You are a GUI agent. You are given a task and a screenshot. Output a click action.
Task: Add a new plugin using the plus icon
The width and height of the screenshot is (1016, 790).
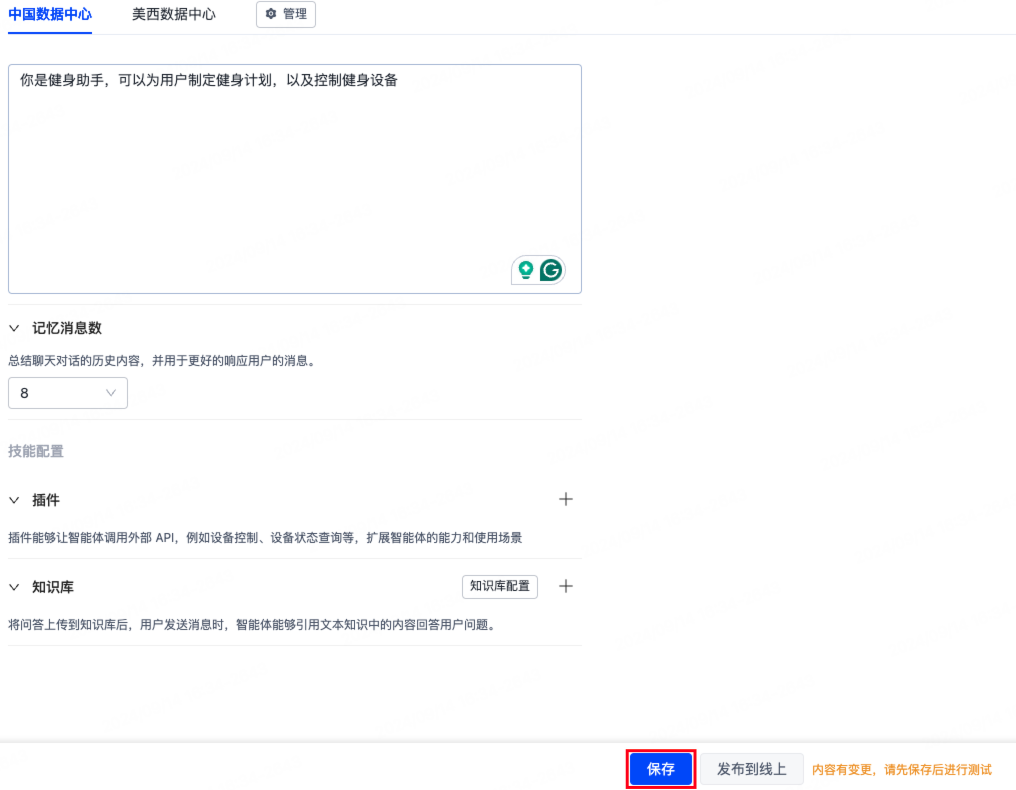(566, 499)
